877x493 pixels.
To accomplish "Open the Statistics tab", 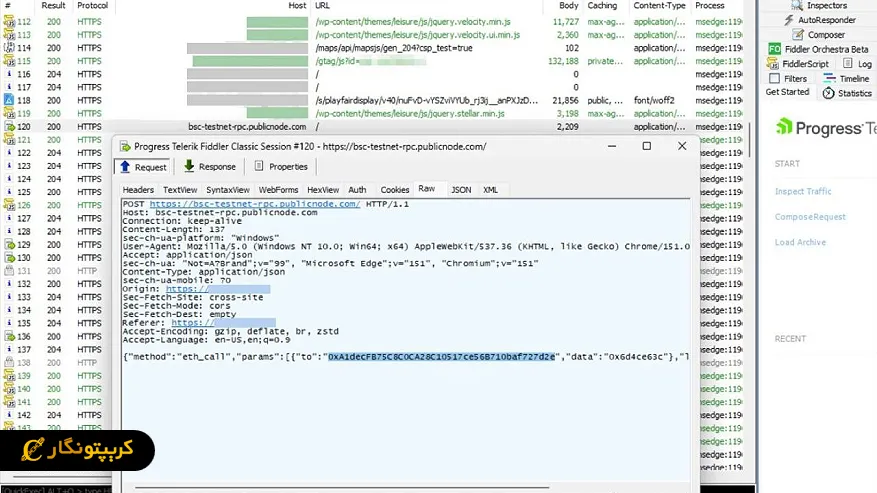I will click(x=847, y=93).
